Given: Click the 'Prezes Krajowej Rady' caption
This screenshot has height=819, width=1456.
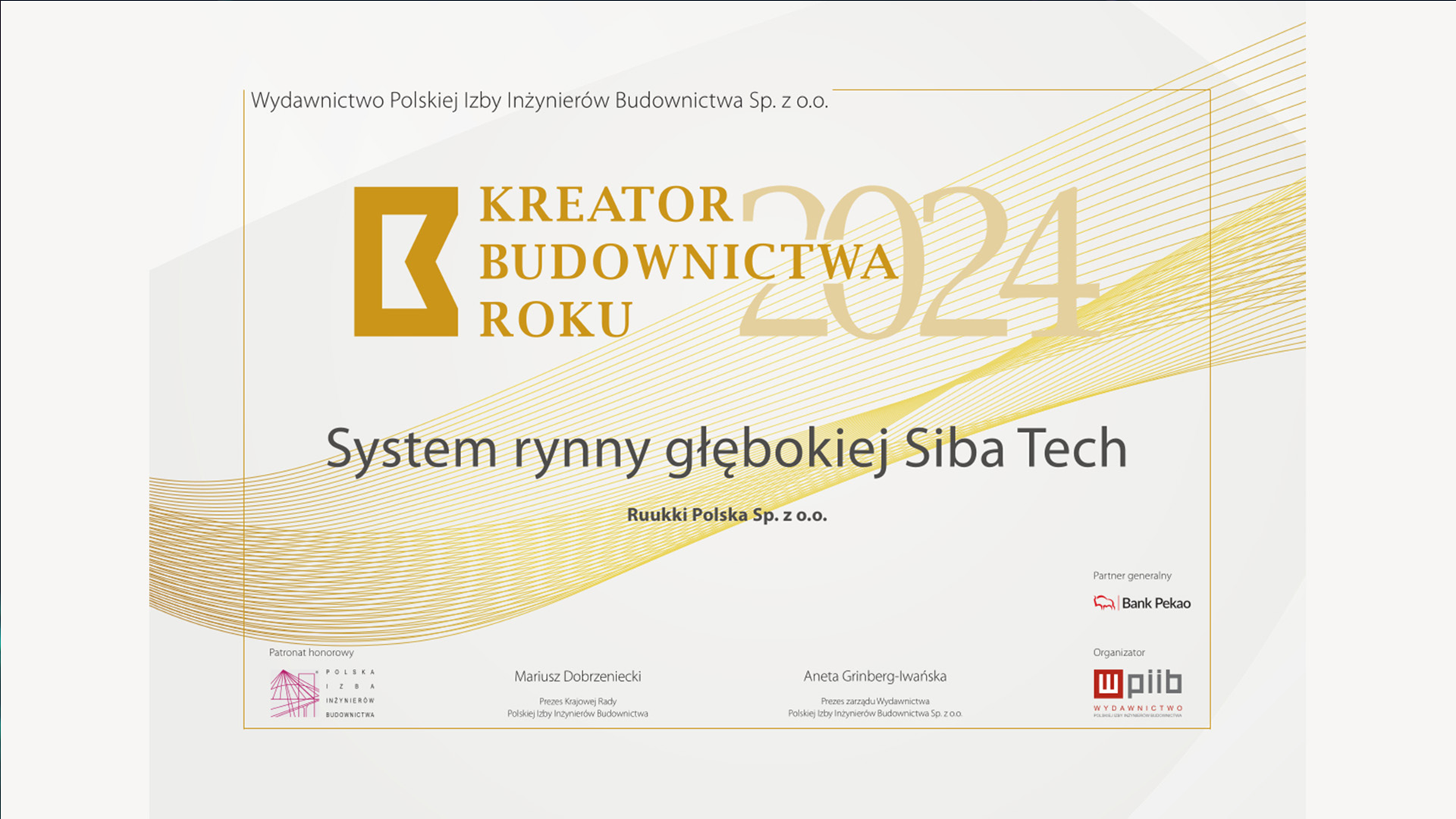Looking at the screenshot, I should coord(578,701).
